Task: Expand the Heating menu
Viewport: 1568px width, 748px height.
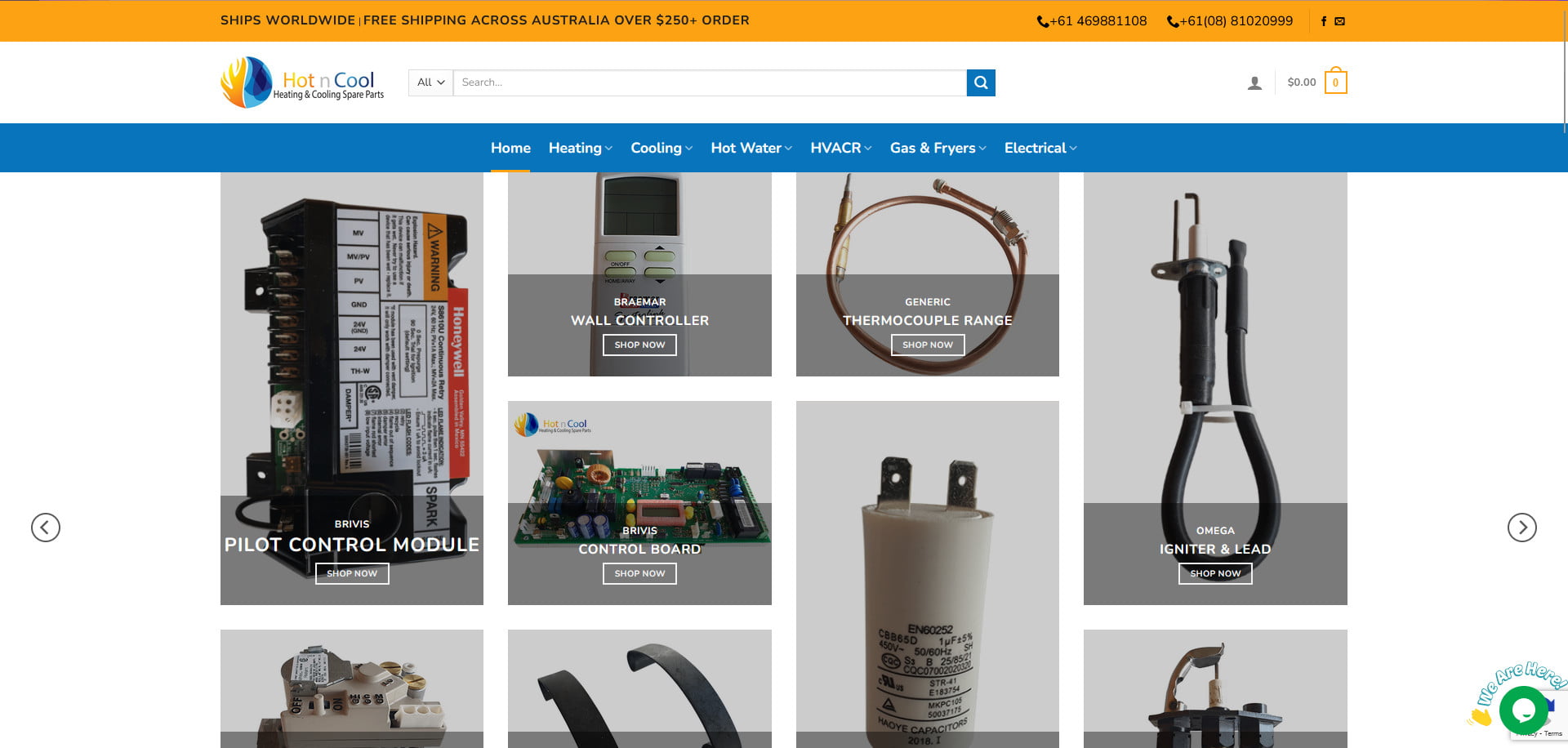Action: pyautogui.click(x=580, y=148)
